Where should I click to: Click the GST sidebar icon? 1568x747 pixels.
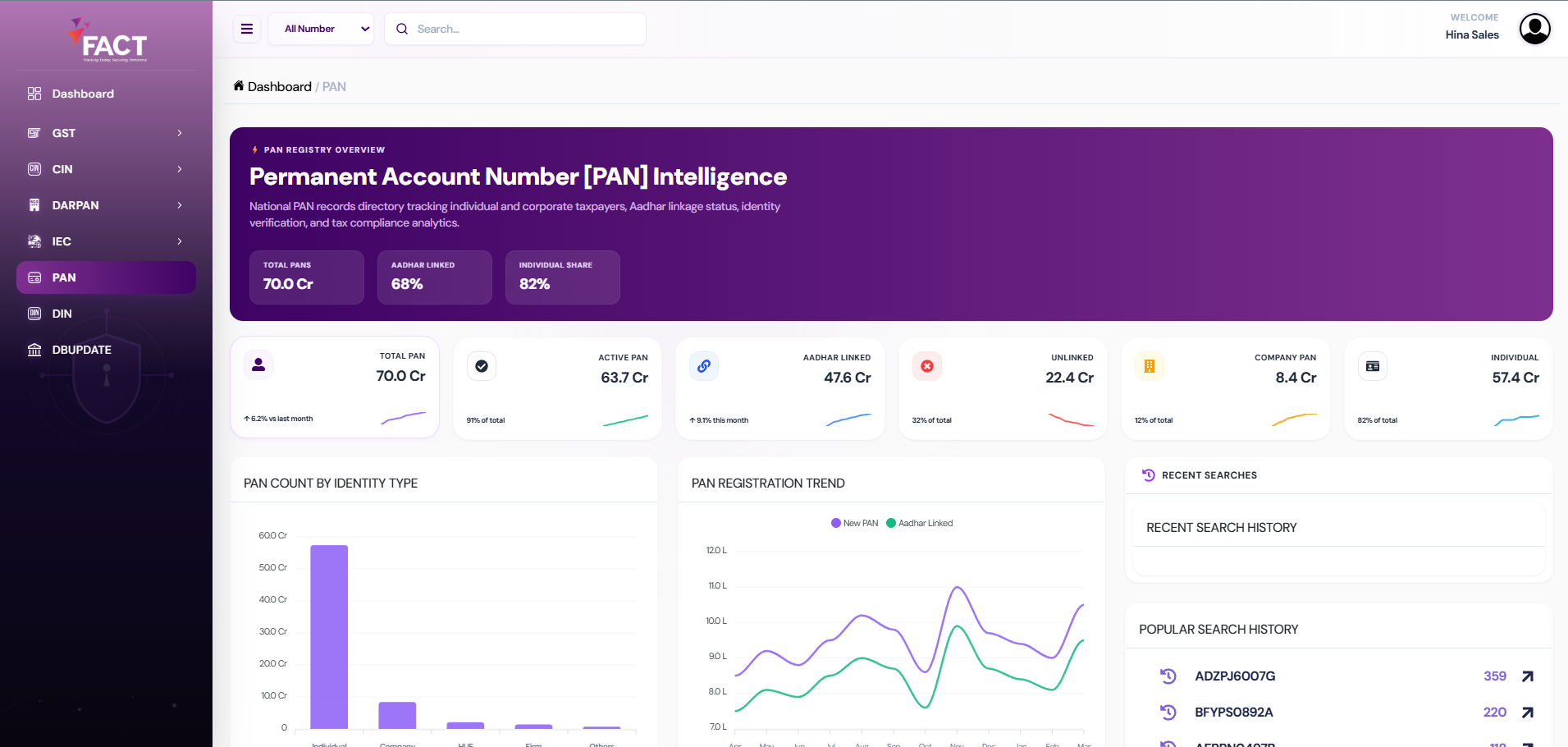34,133
